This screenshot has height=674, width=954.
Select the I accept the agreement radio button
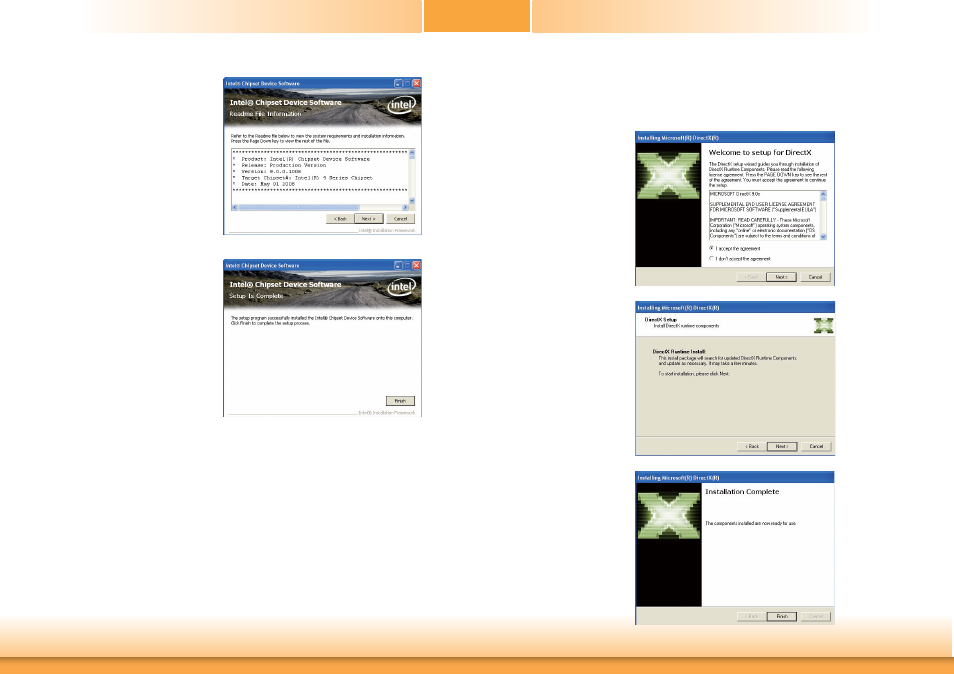711,248
